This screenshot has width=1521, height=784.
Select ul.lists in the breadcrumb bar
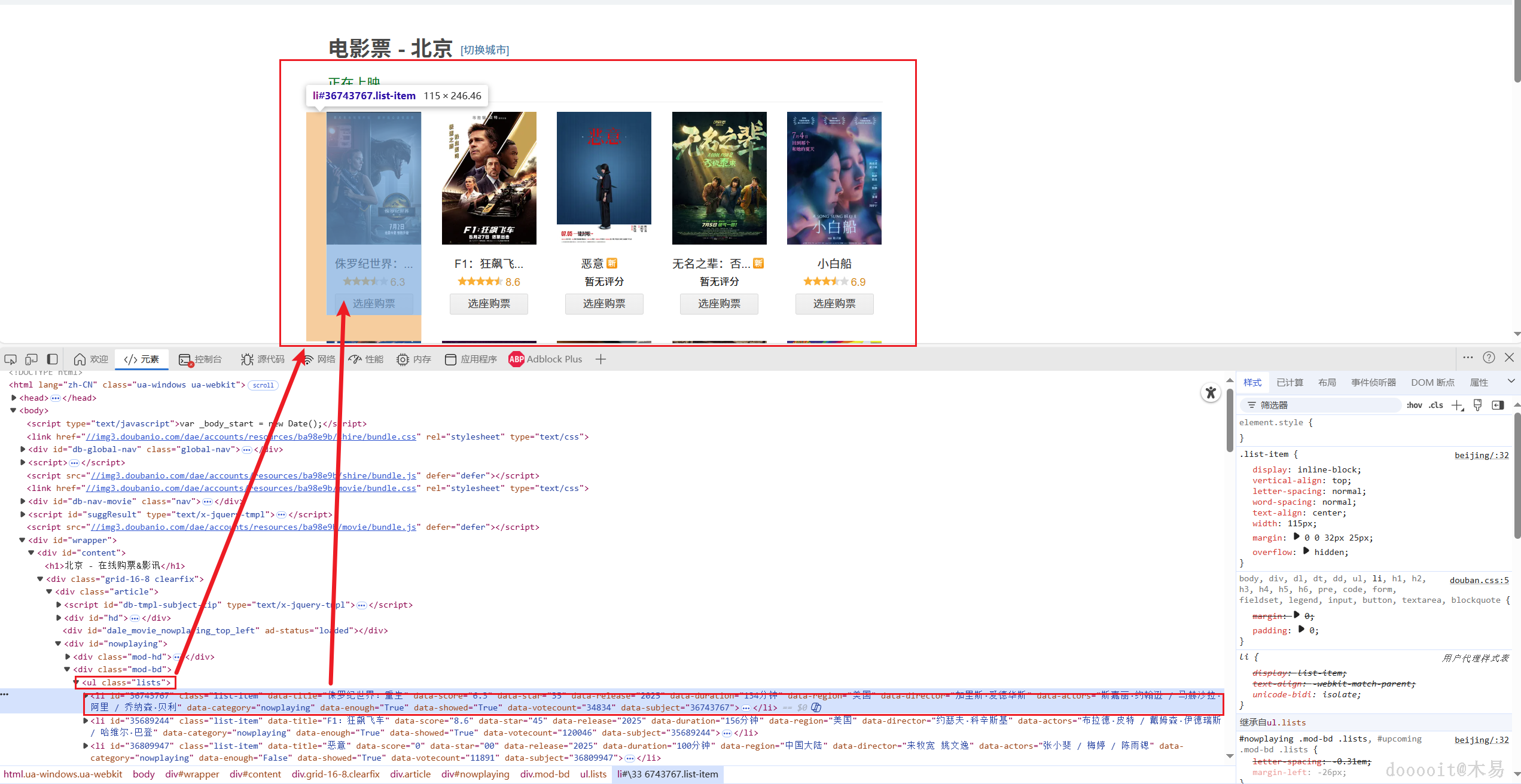(592, 774)
